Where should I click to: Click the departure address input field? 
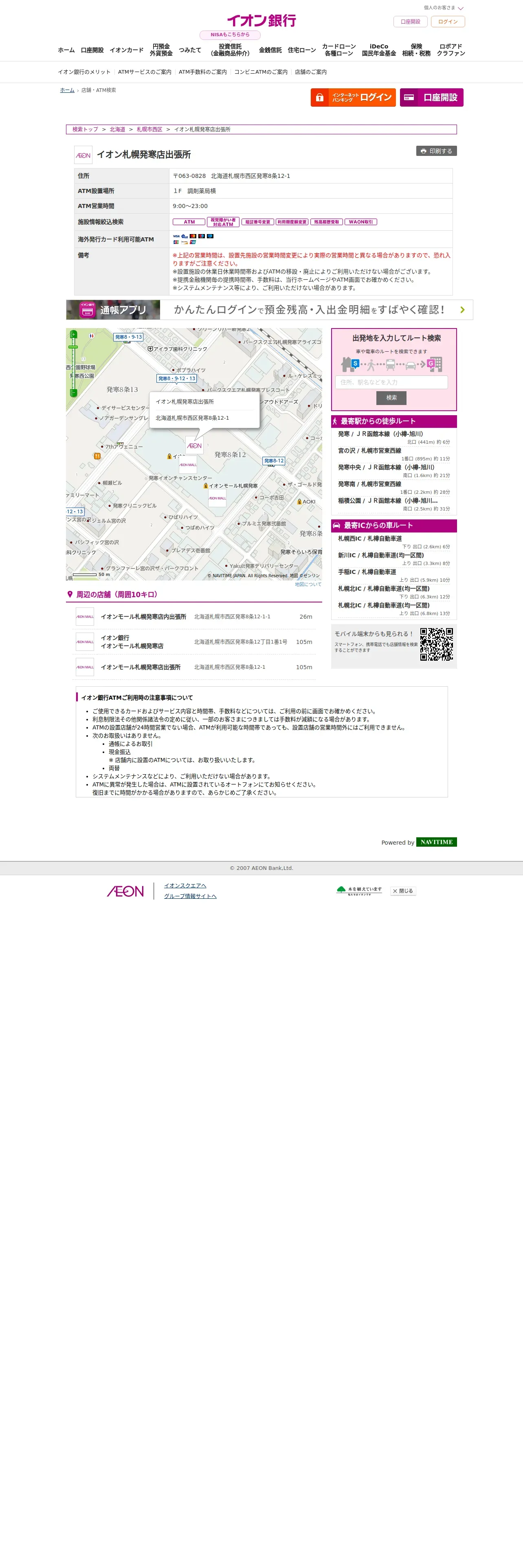click(x=391, y=382)
